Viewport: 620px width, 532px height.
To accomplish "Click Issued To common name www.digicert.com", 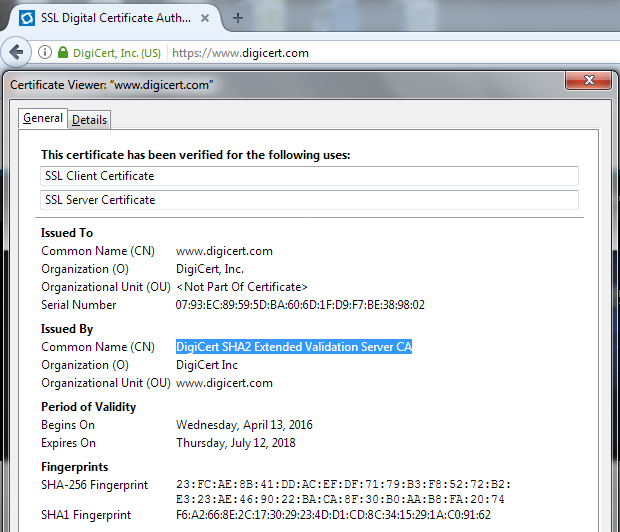I will 224,251.
